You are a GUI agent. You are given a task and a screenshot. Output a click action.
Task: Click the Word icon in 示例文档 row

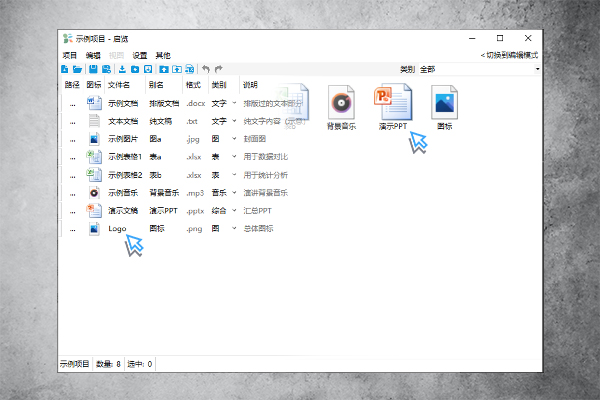94,103
